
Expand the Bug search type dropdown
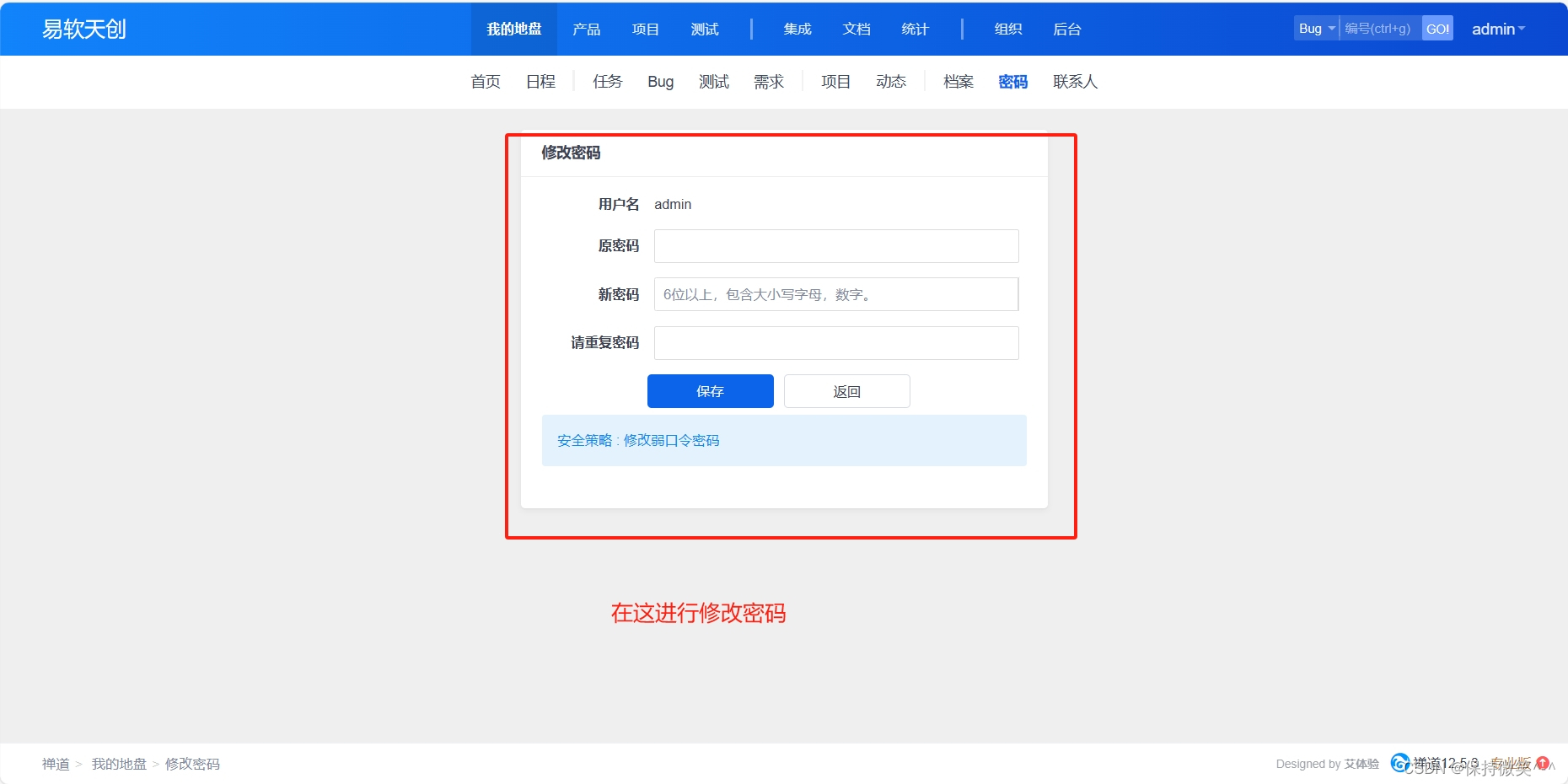(x=1317, y=29)
